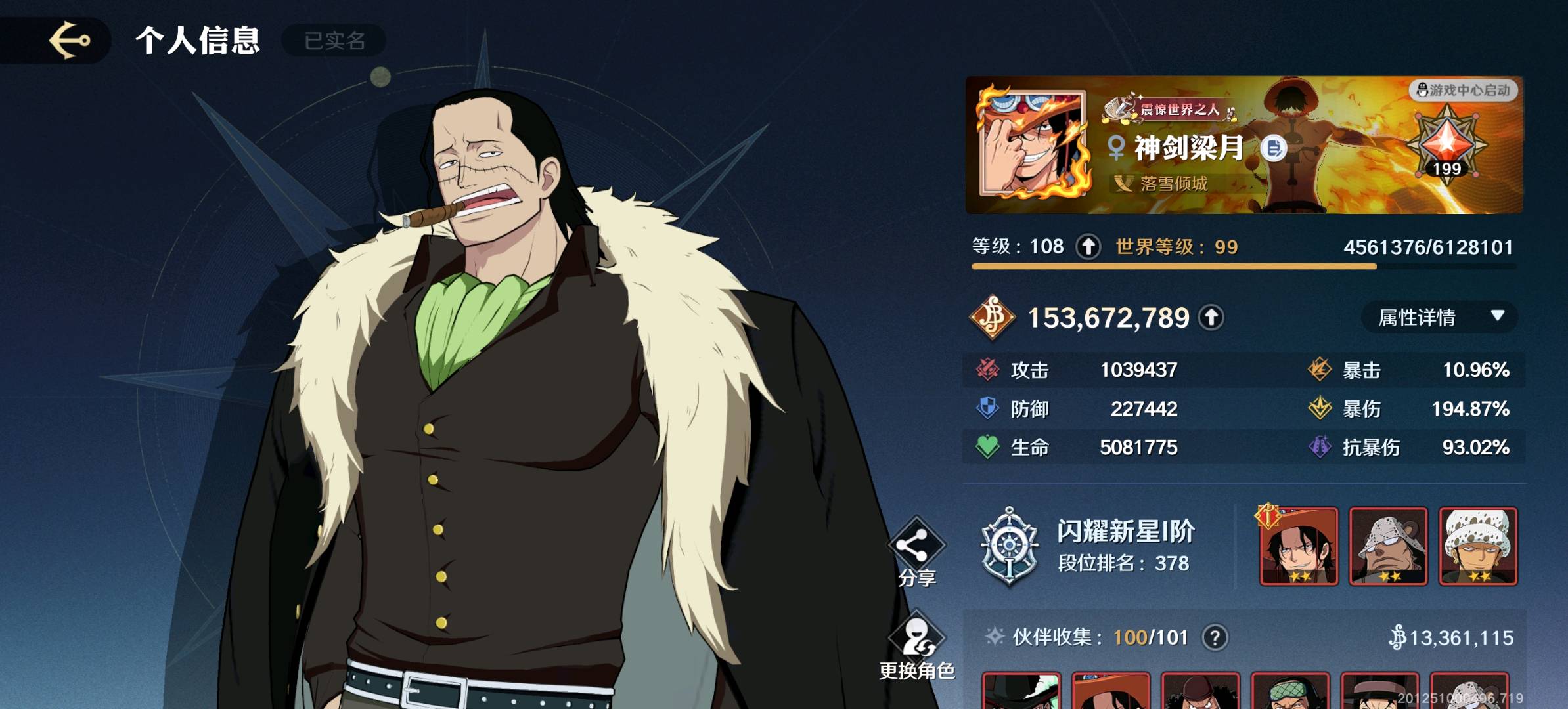Select the first team character portrait Ace
The height and width of the screenshot is (709, 1568).
(x=1299, y=546)
